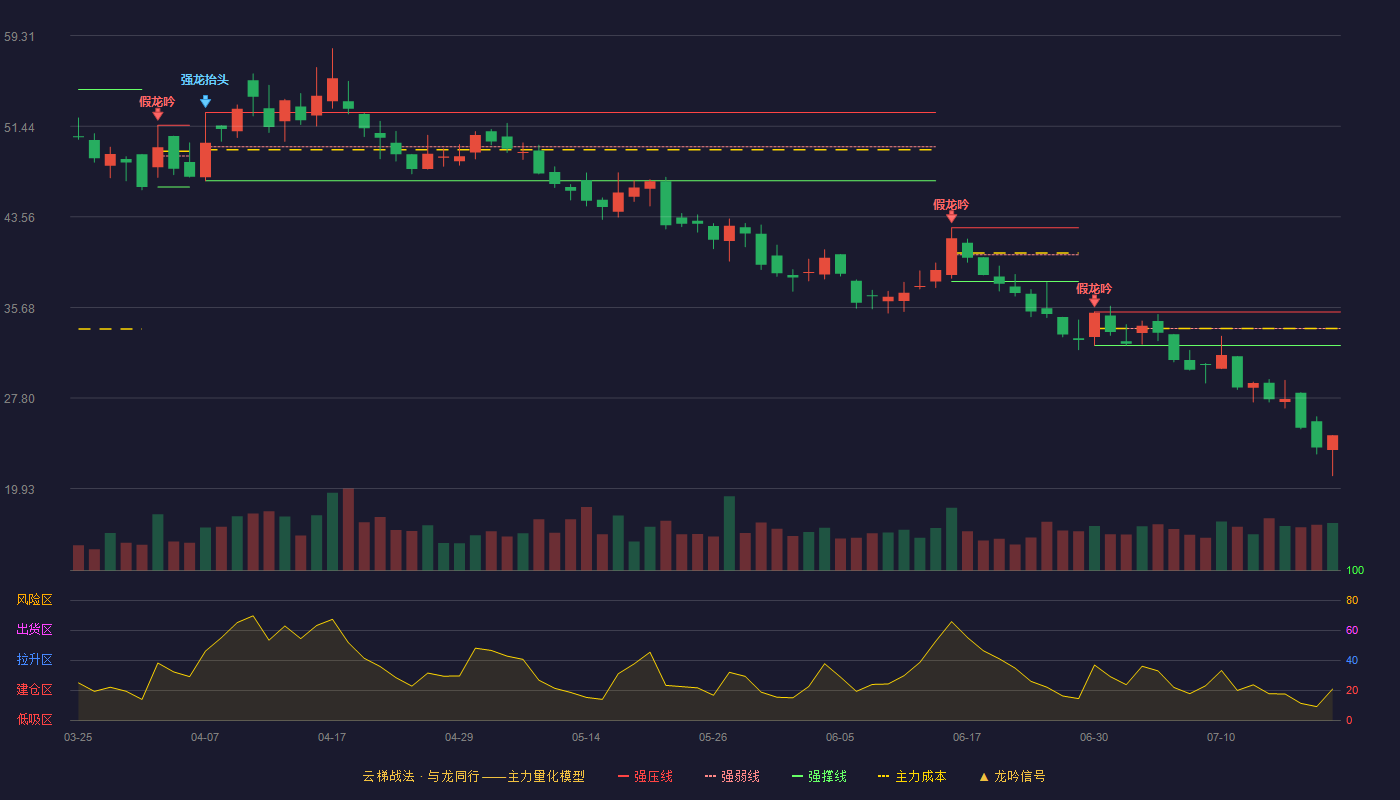Select the 风险区 zone label
The image size is (1400, 800).
coord(34,600)
